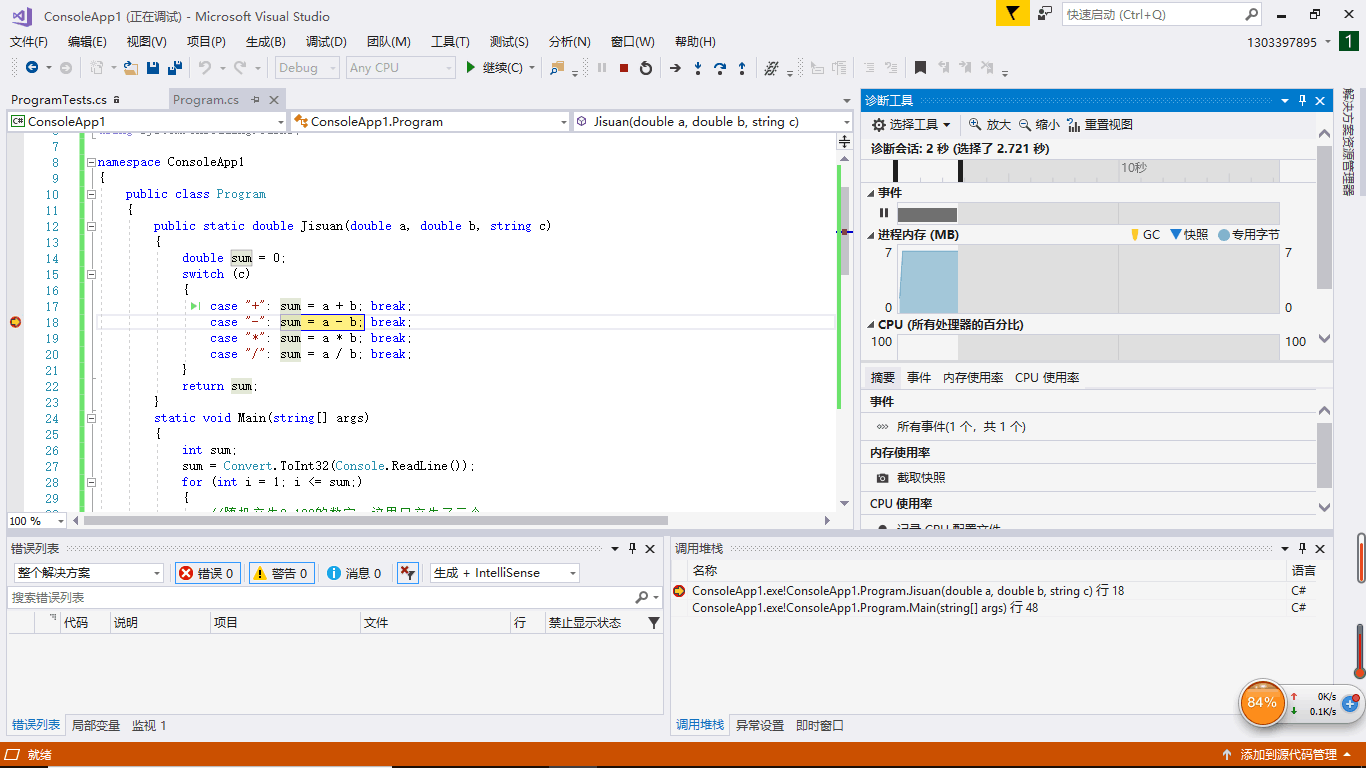Click the editor horizontal scrollbar
Screen dimensions: 1366x768
[x=375, y=520]
